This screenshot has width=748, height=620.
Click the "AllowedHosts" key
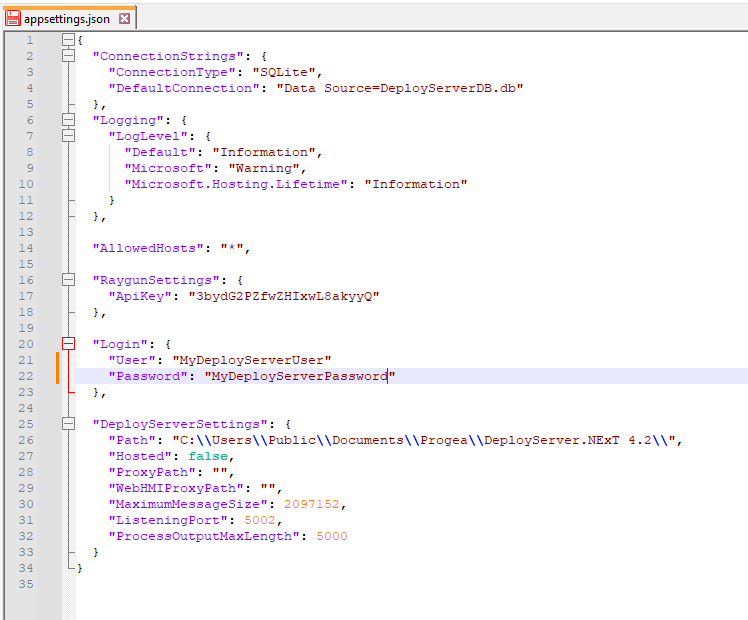(148, 248)
